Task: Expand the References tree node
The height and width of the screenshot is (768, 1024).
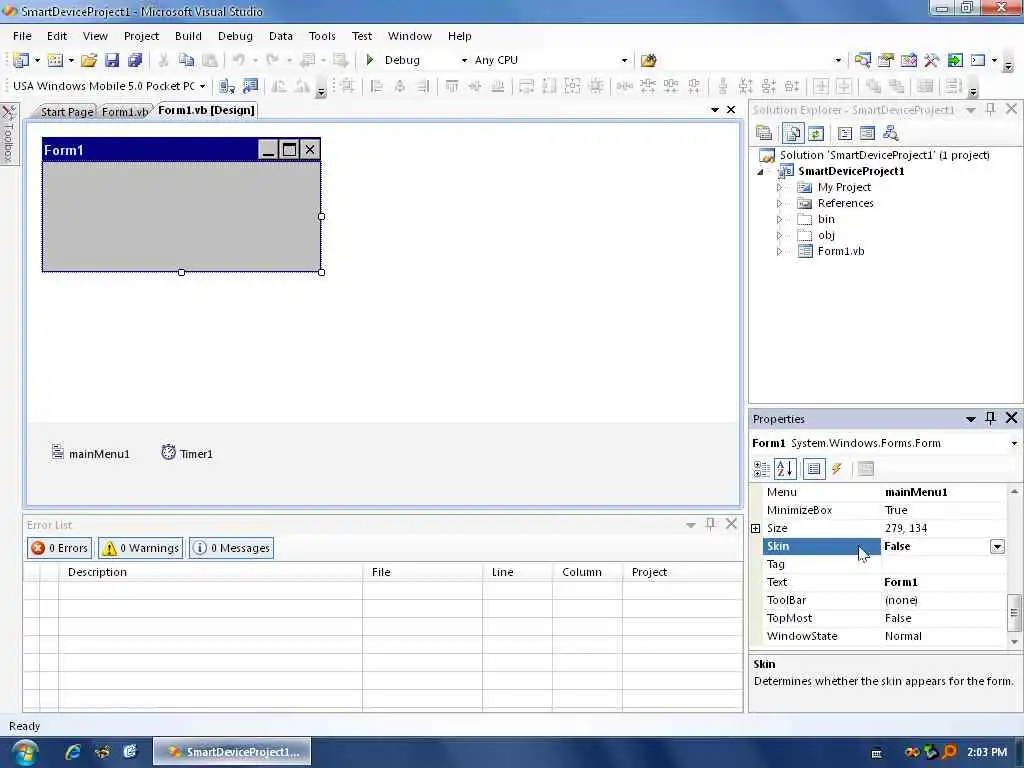Action: [779, 204]
